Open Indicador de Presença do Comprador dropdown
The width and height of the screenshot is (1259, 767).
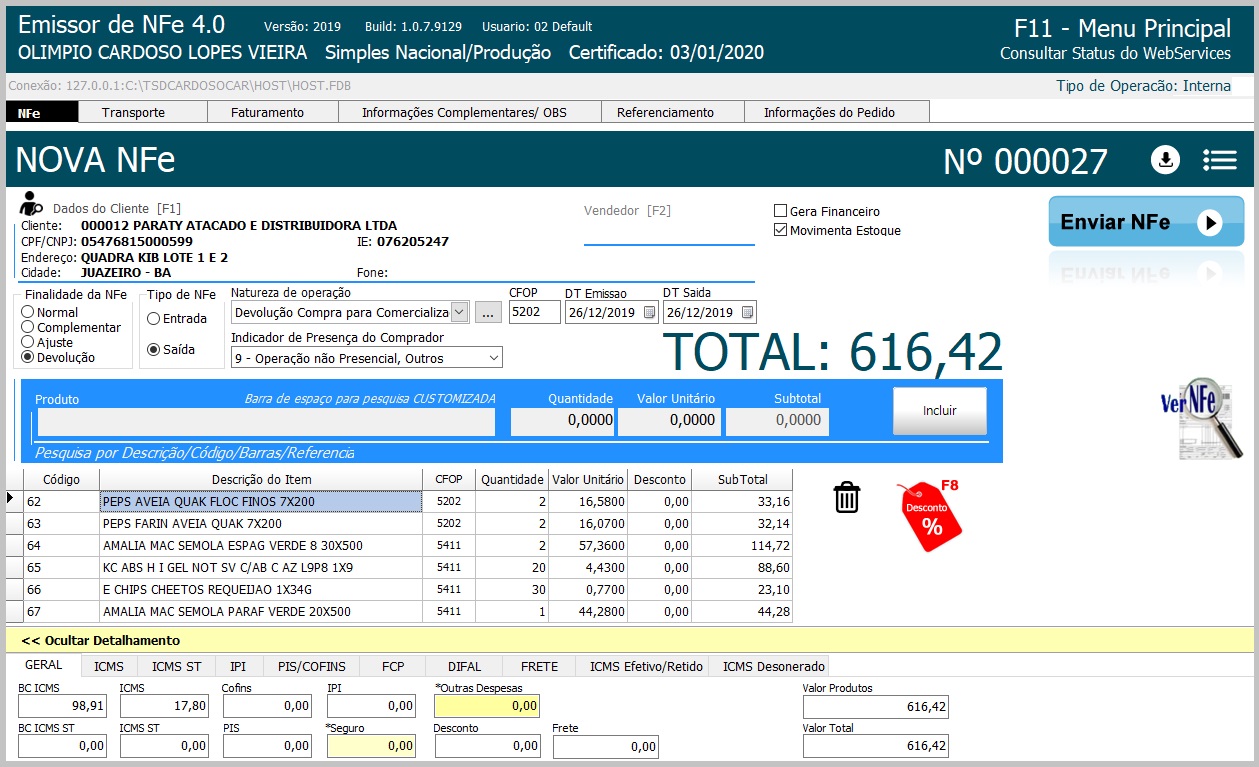pyautogui.click(x=493, y=358)
